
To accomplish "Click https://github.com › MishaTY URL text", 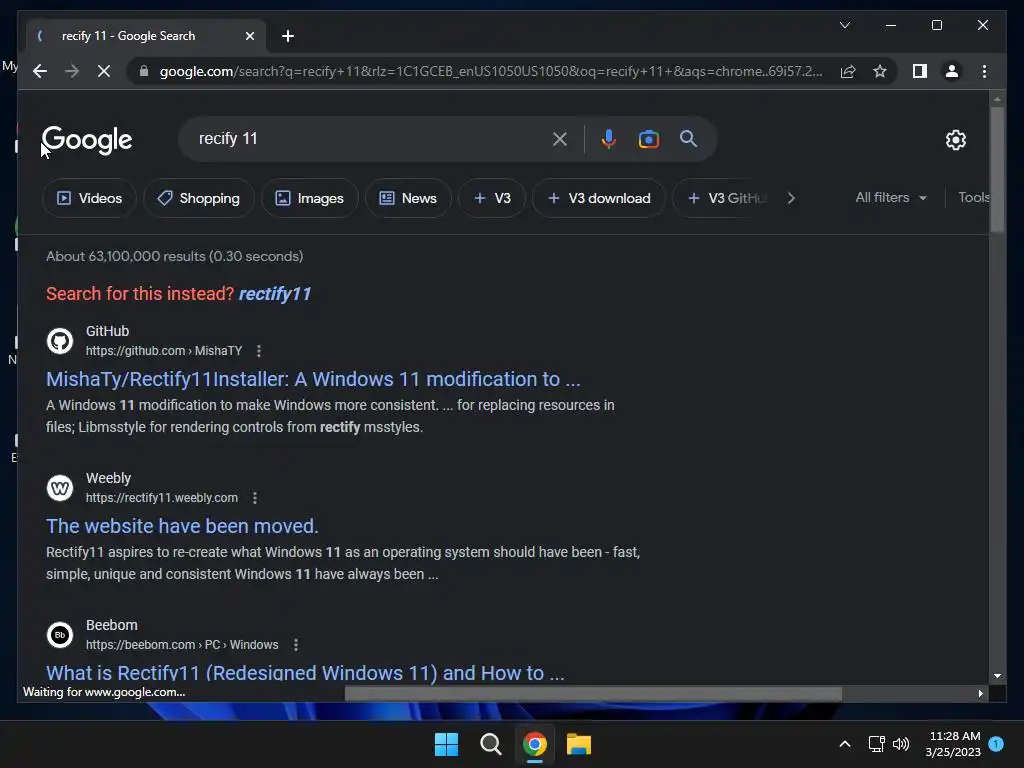I will point(164,351).
